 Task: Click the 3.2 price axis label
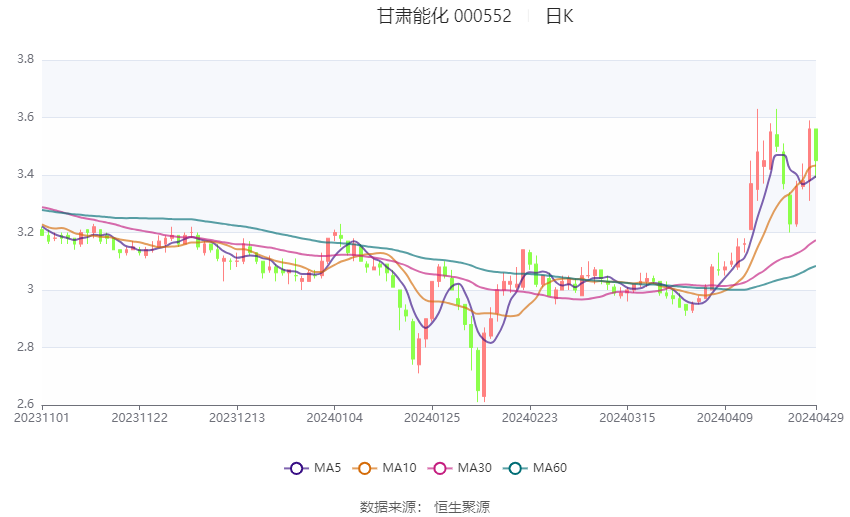[25, 232]
